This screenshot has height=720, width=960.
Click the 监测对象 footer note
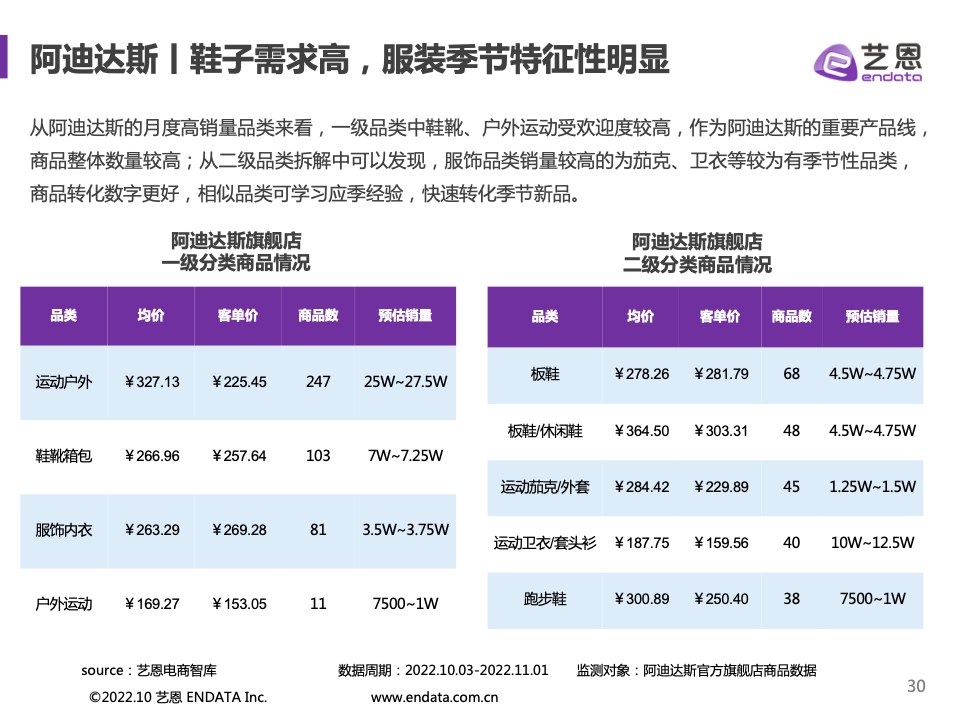click(x=696, y=671)
